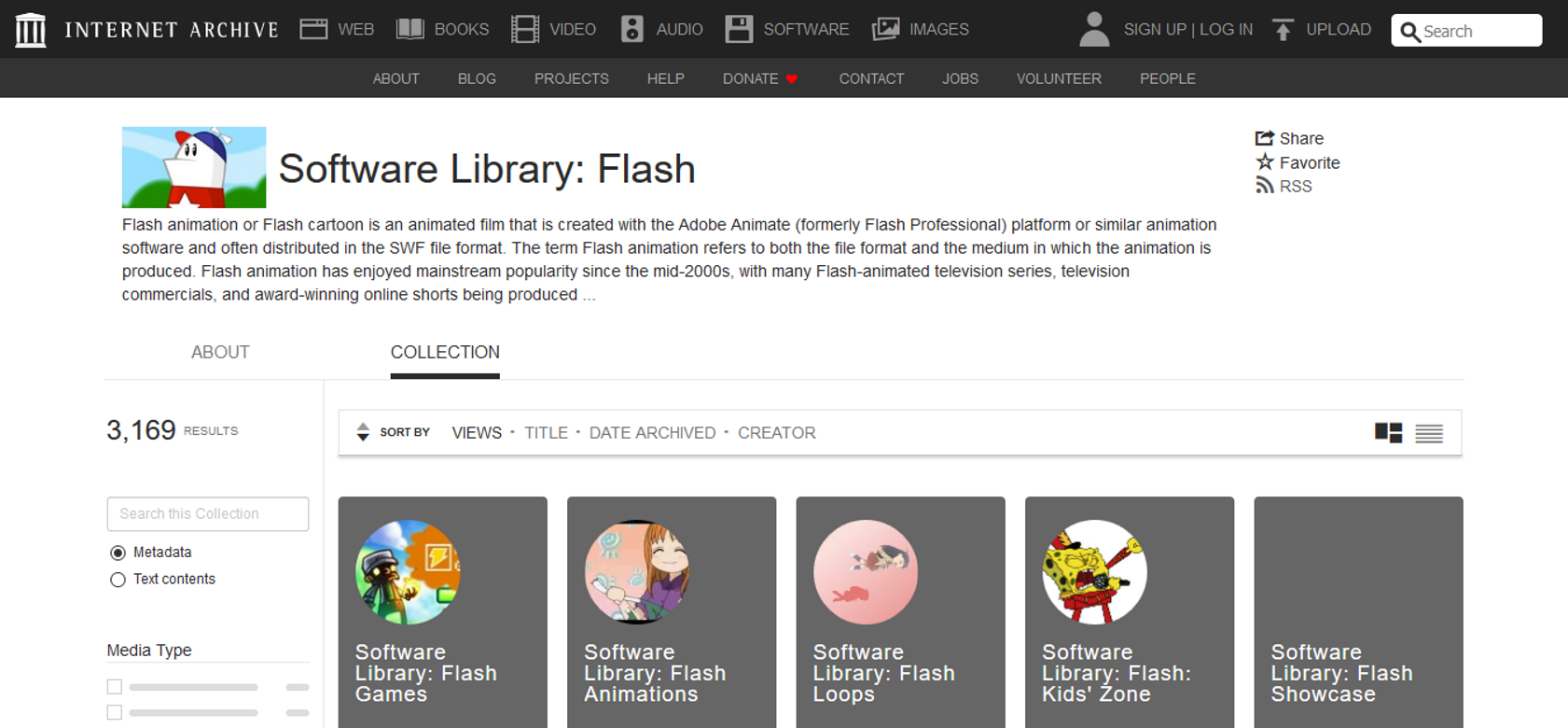Click the Internet Archive logo icon
Screen dimensions: 1568x728
31,30
